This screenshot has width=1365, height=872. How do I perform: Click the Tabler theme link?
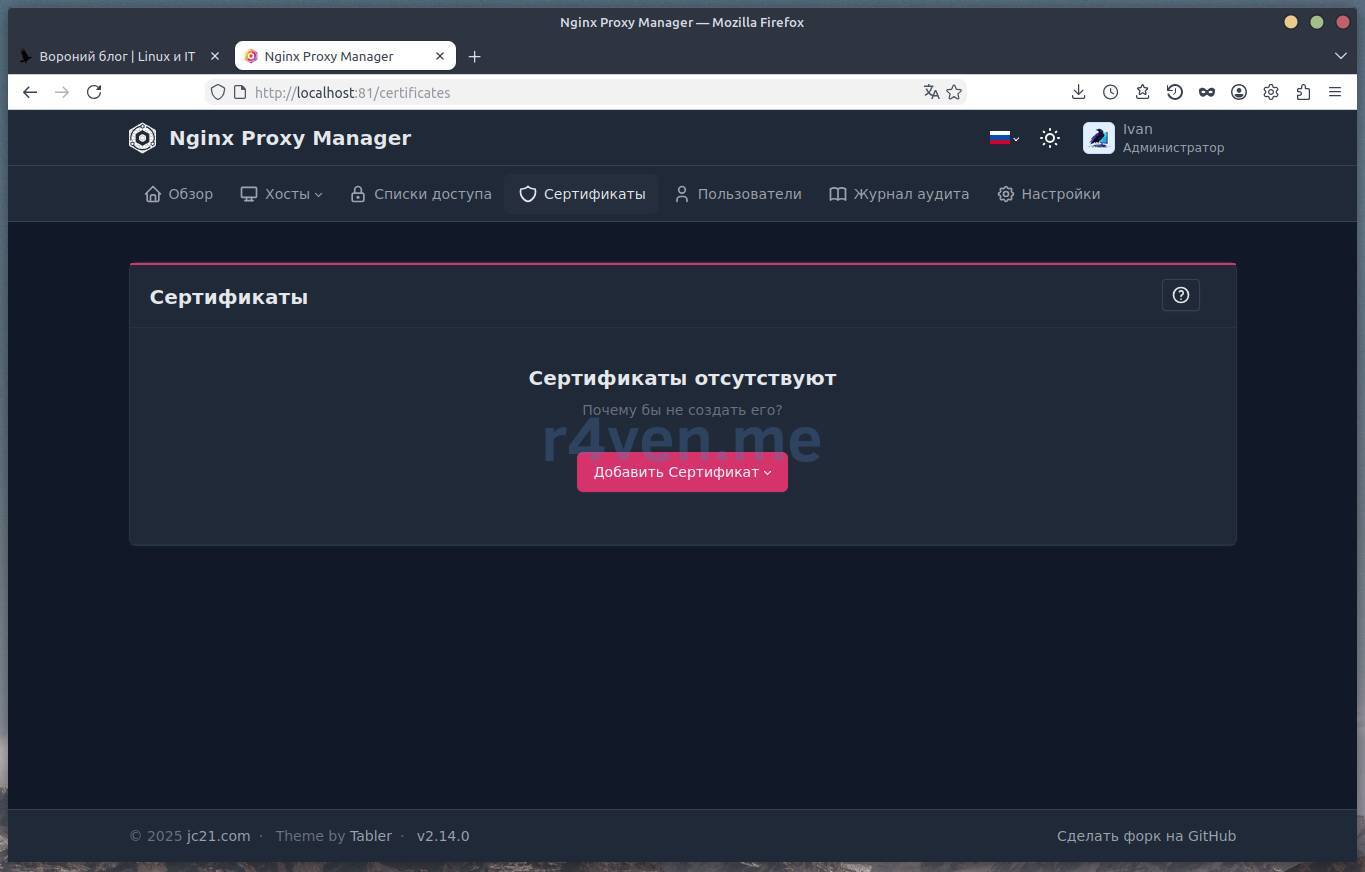(x=370, y=836)
